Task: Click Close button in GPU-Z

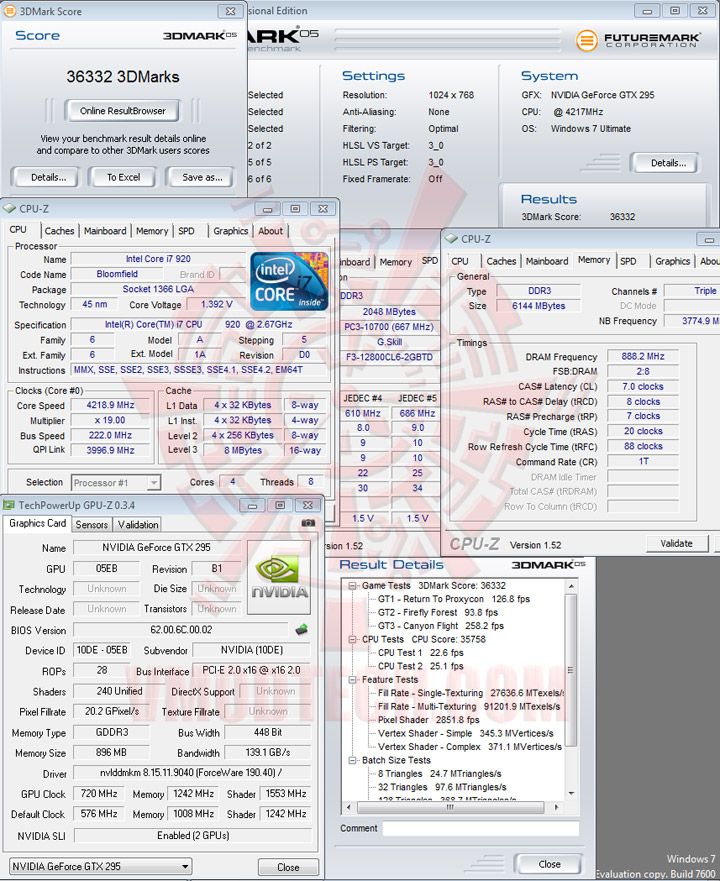Action: click(288, 867)
